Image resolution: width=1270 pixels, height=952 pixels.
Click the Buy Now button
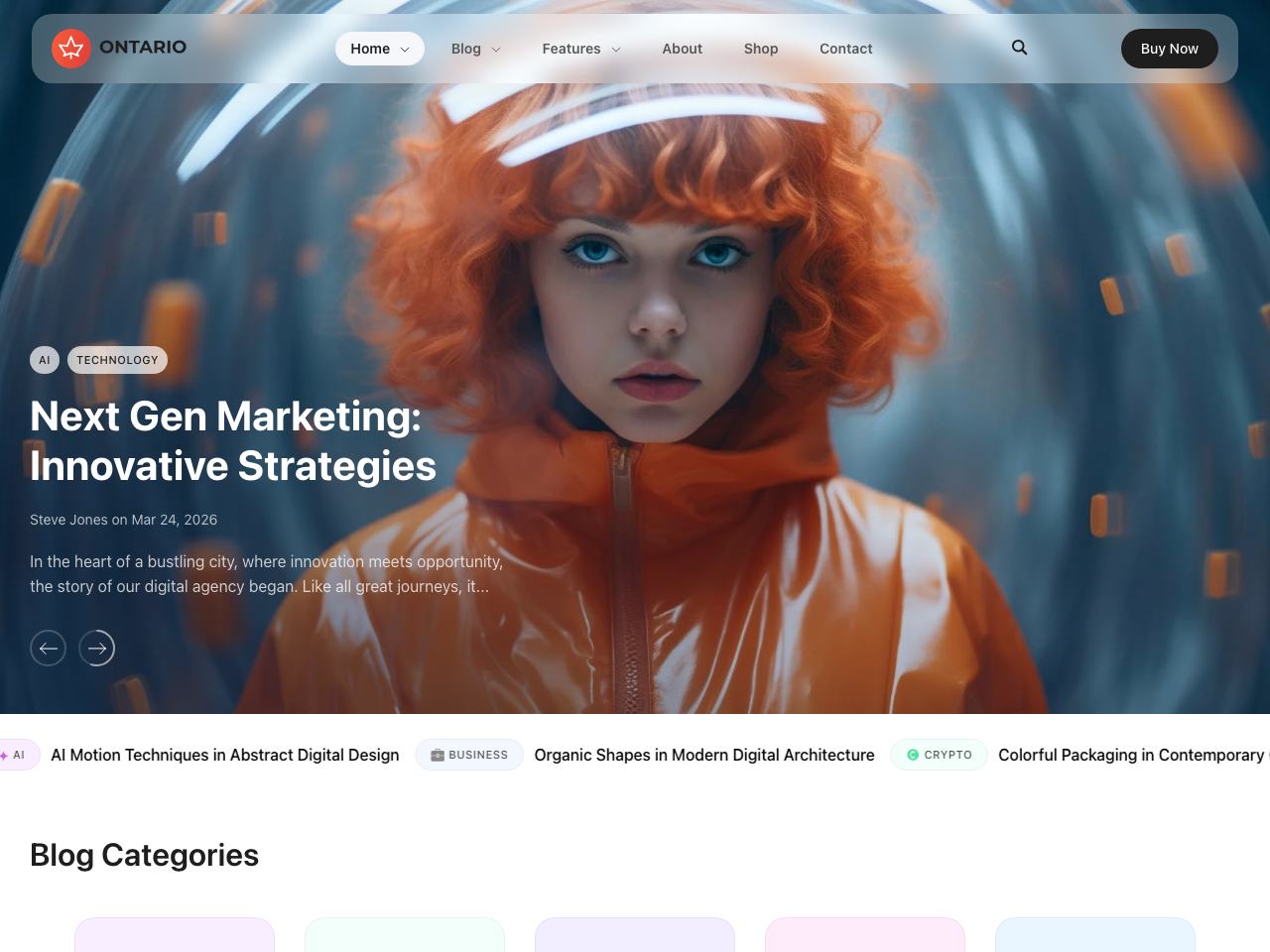pyautogui.click(x=1170, y=49)
